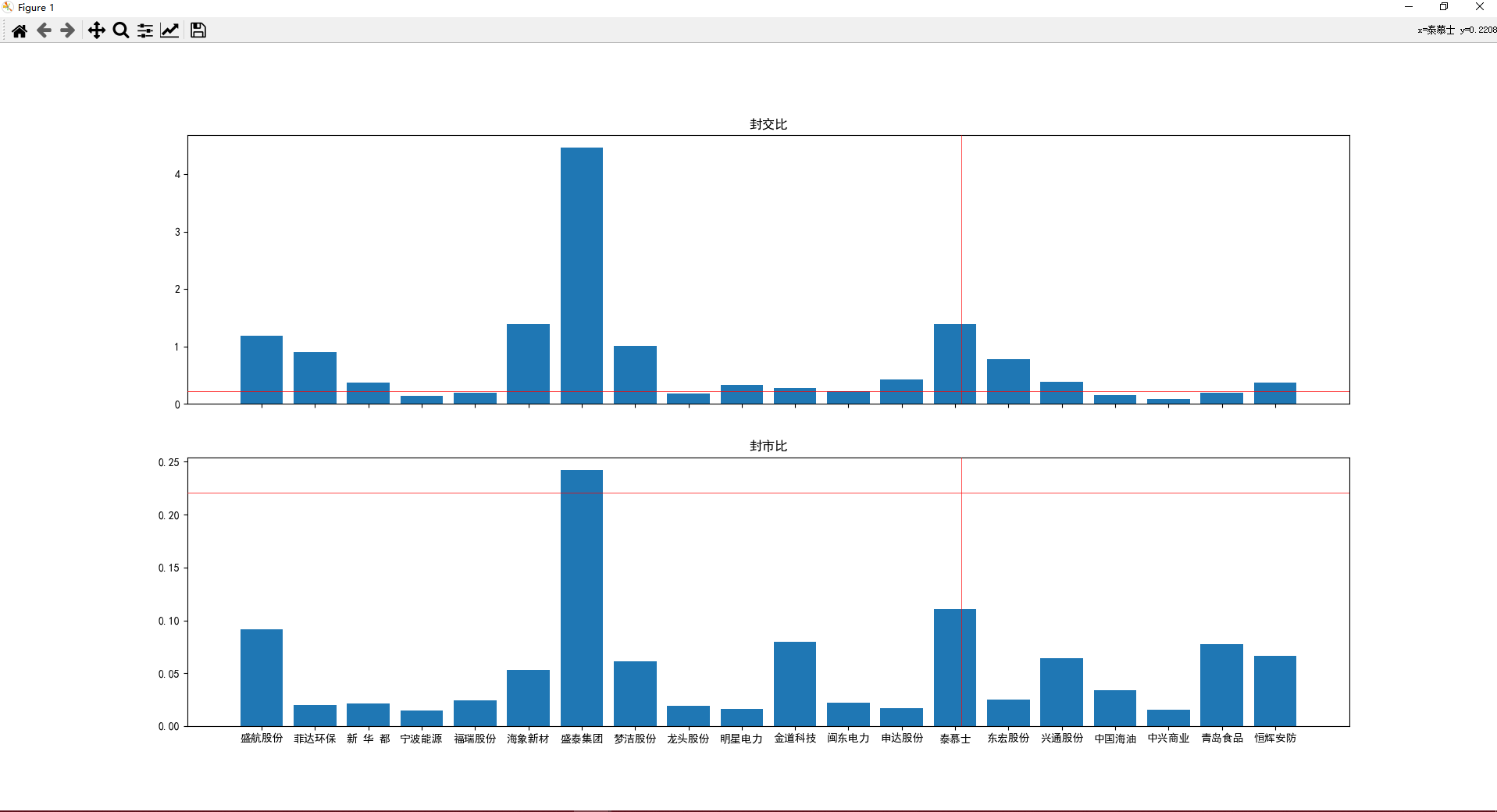
Task: Activate the Pan/move axes tool
Action: pyautogui.click(x=96, y=30)
